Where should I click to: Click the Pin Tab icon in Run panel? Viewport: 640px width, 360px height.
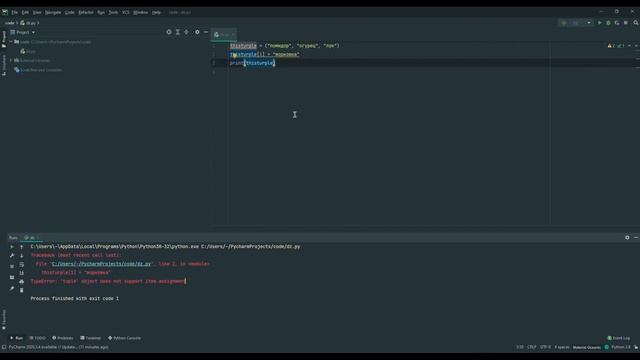coord(12,289)
